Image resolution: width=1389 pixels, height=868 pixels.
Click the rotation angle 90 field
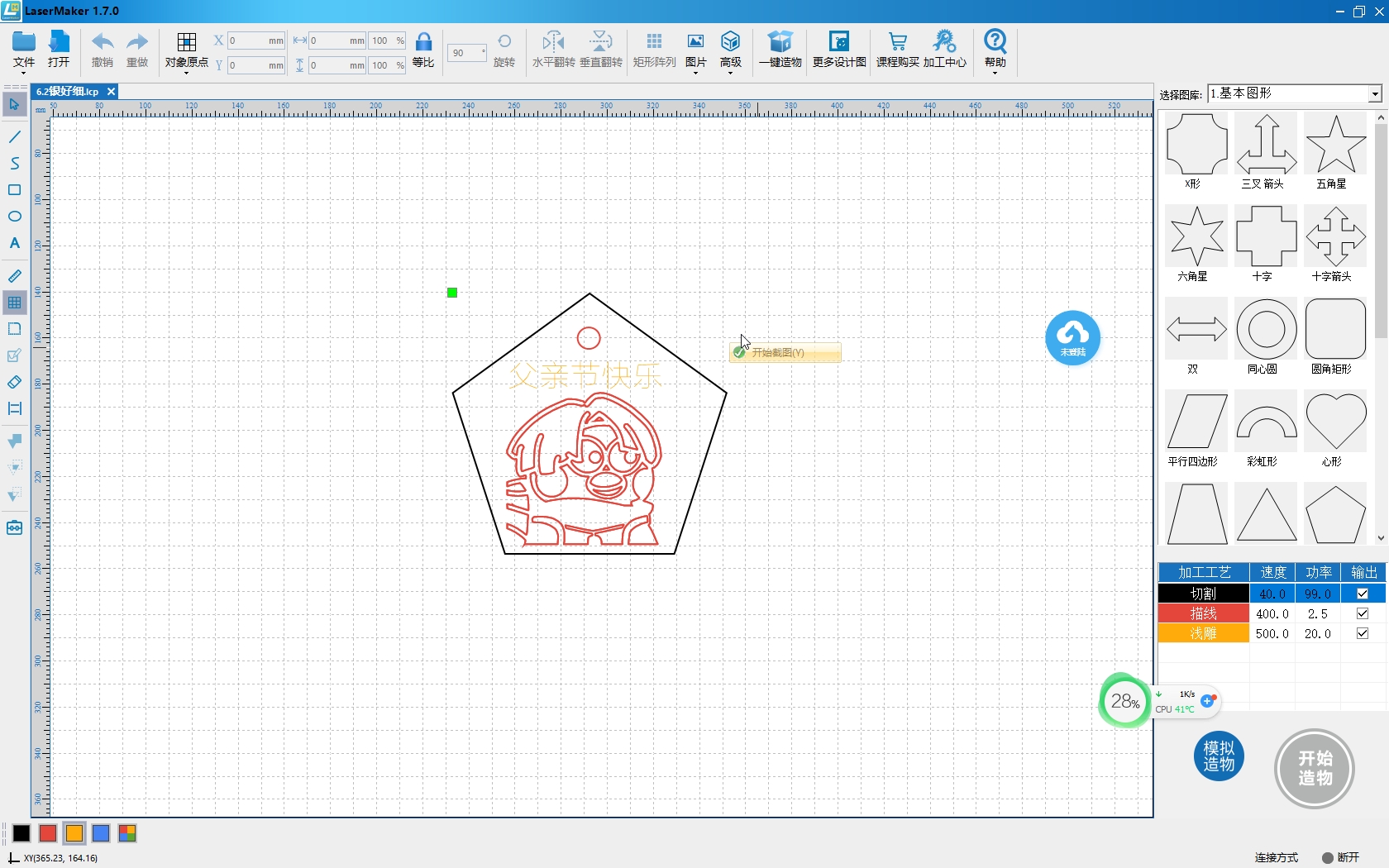coord(466,53)
